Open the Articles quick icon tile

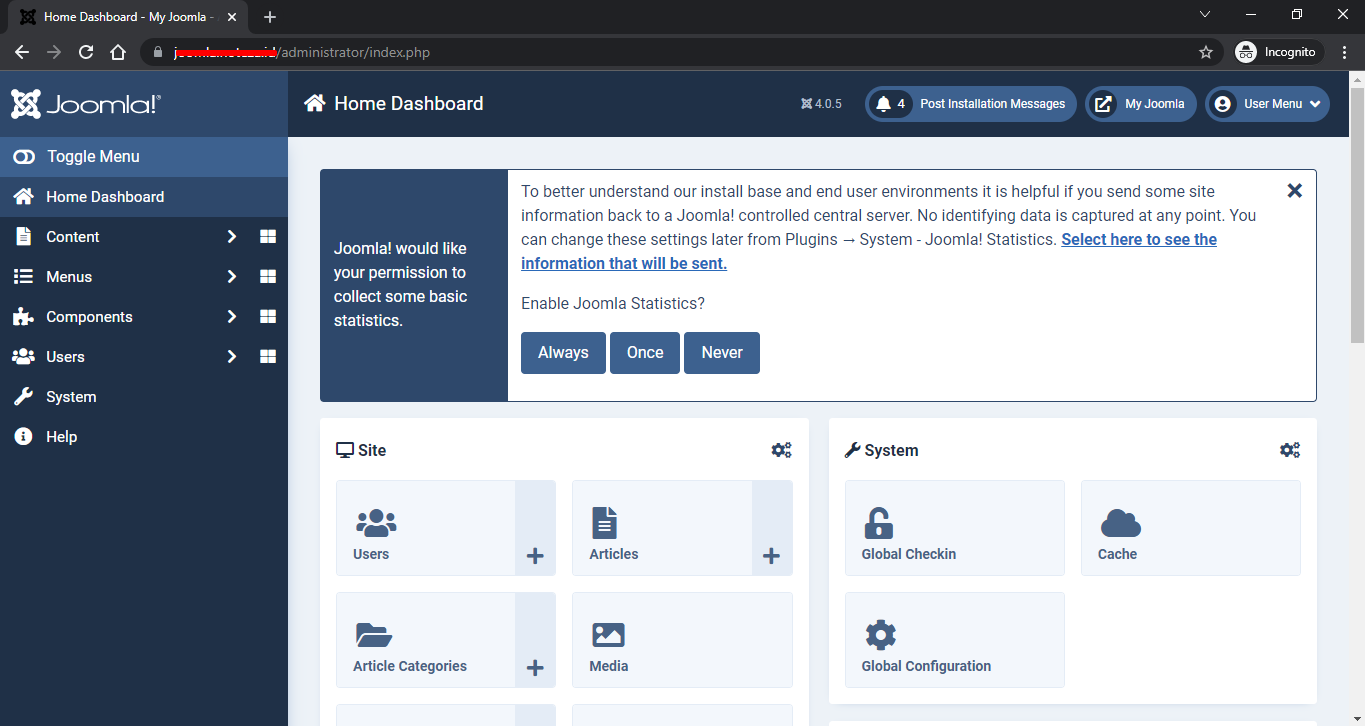pyautogui.click(x=662, y=528)
